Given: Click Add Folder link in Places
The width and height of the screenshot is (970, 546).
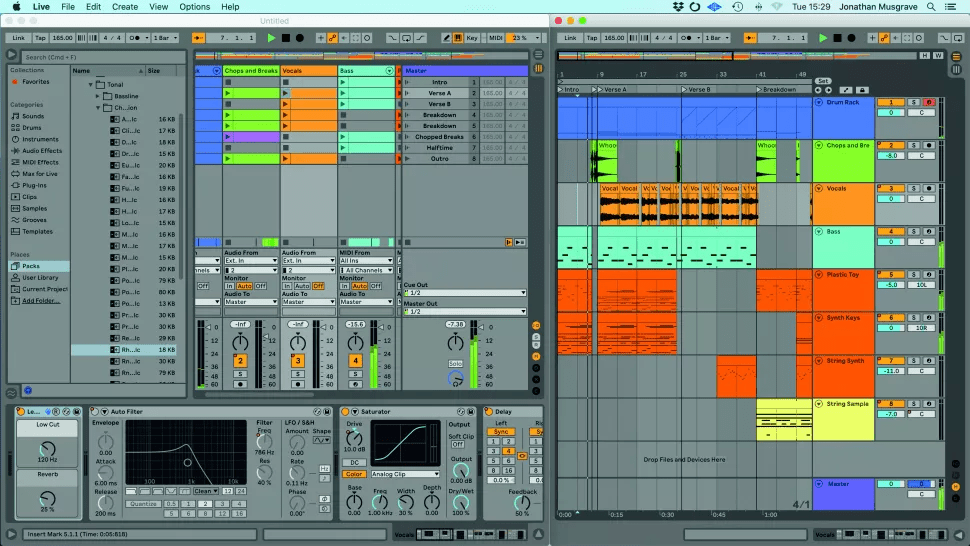Looking at the screenshot, I should (40, 300).
